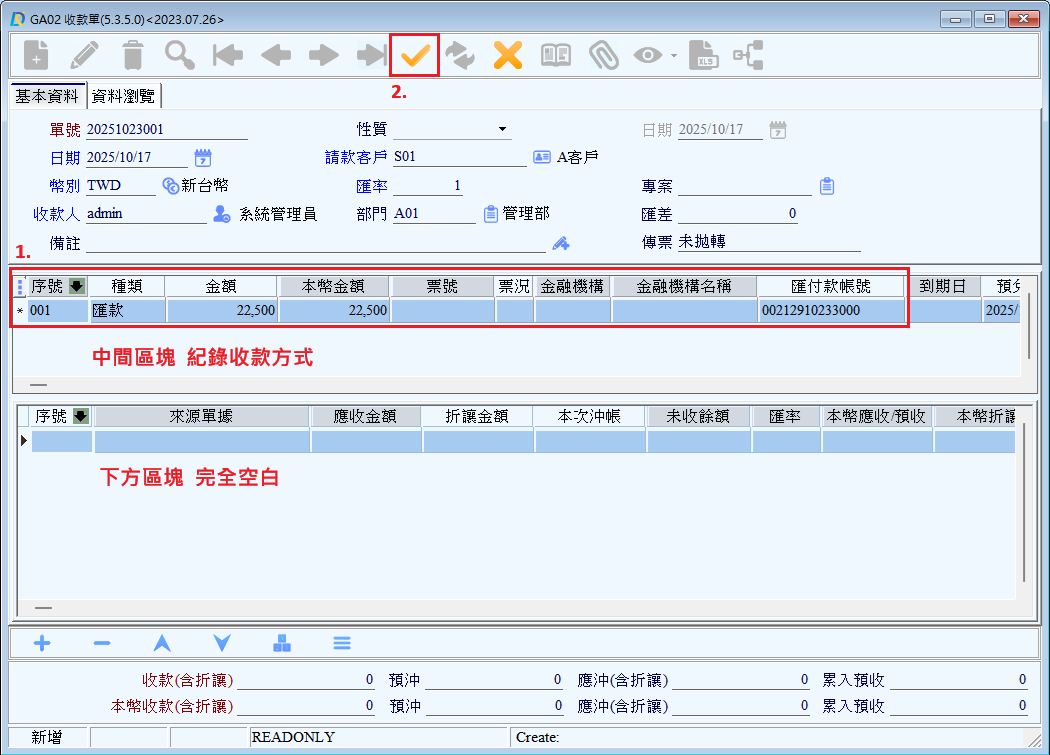1050x755 pixels.
Task: Click 序號 sort arrow in upper grid
Action: tap(77, 287)
